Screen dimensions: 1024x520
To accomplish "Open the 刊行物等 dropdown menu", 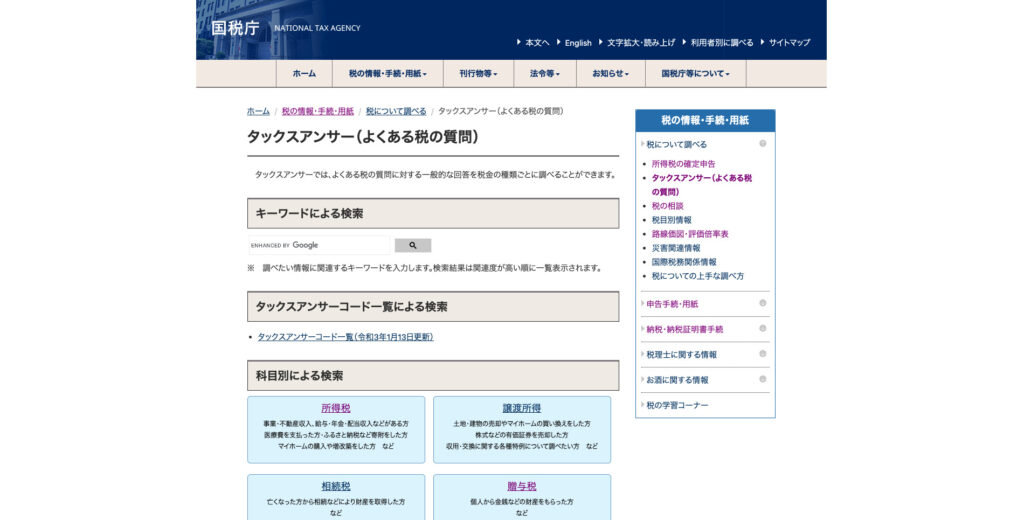I will coord(478,74).
